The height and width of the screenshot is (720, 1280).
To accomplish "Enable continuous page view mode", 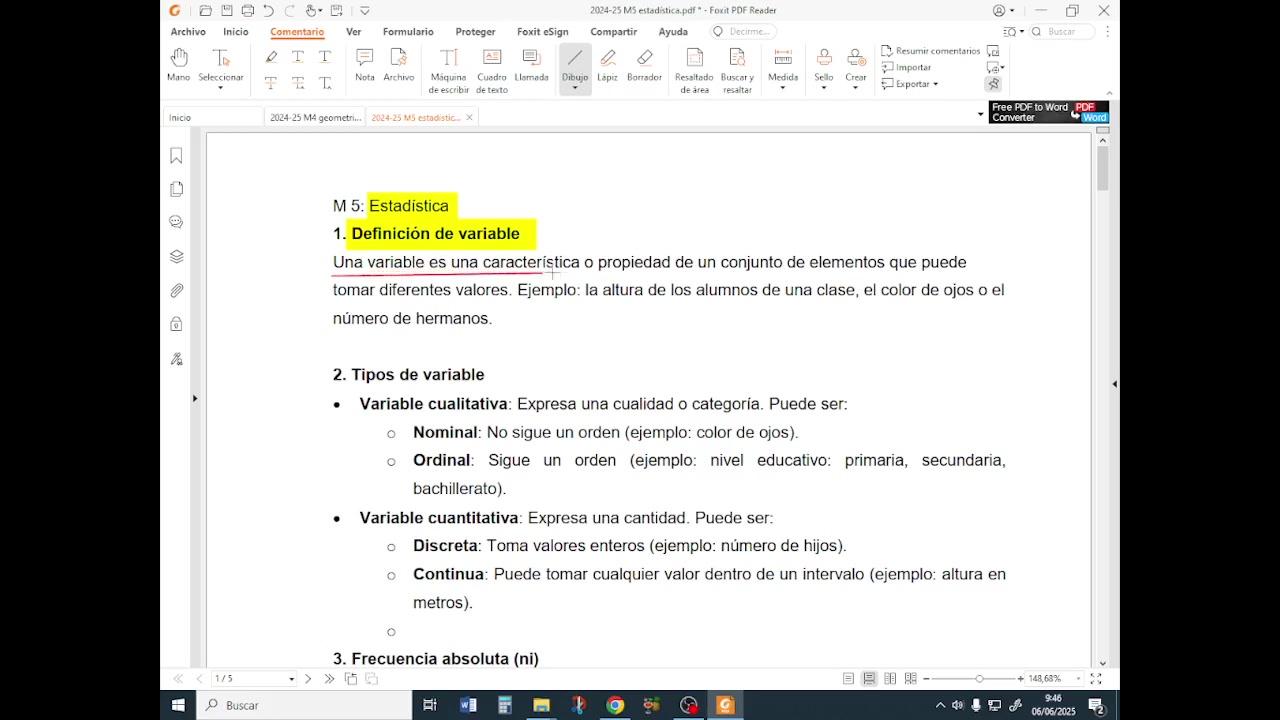I will (x=869, y=679).
